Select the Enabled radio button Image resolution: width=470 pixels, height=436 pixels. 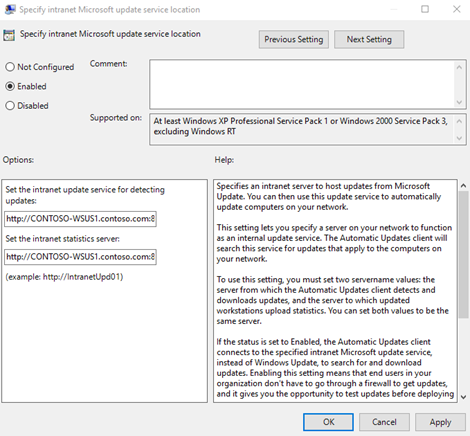pos(10,86)
